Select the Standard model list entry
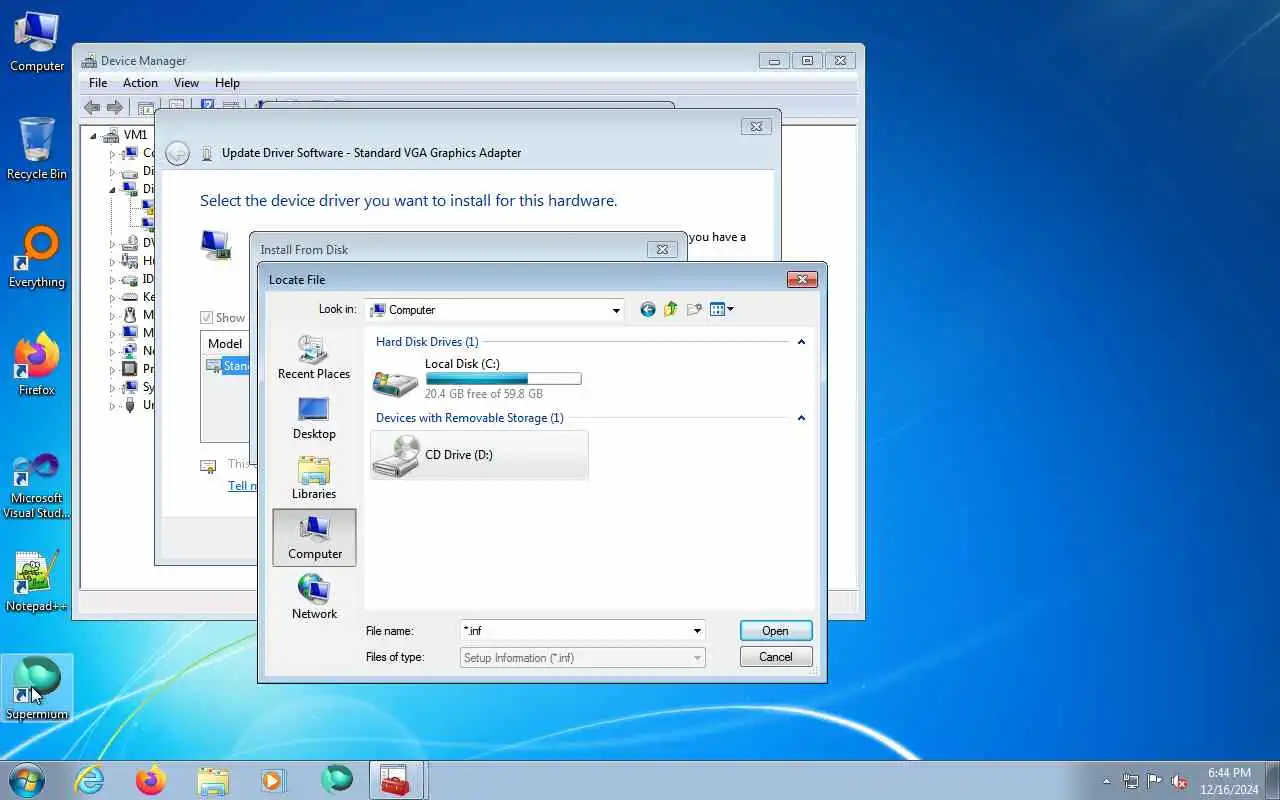Screen dimensions: 1280x800 pyautogui.click(x=229, y=366)
